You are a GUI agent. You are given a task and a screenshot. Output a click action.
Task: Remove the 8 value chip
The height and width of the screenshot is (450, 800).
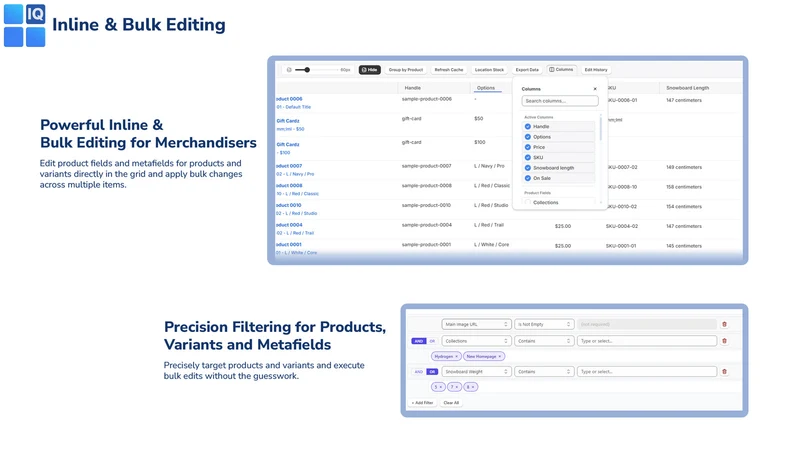coord(473,387)
